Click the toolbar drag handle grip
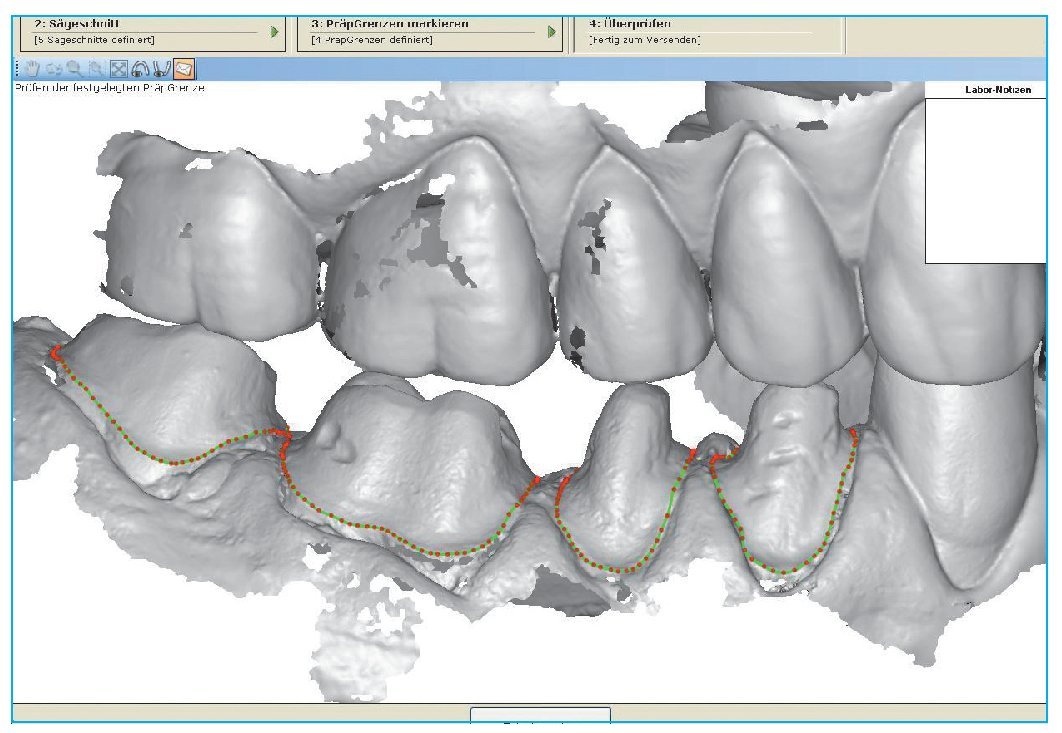This screenshot has height=733, width=1062. point(18,70)
